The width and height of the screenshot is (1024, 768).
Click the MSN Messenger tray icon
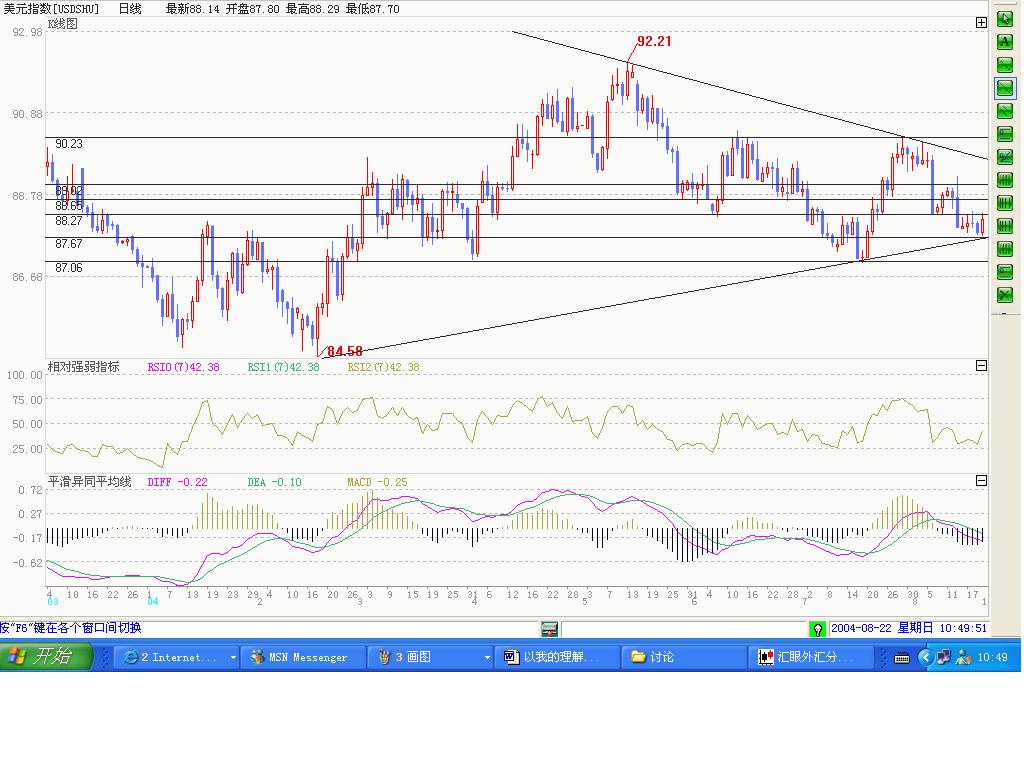coord(963,658)
